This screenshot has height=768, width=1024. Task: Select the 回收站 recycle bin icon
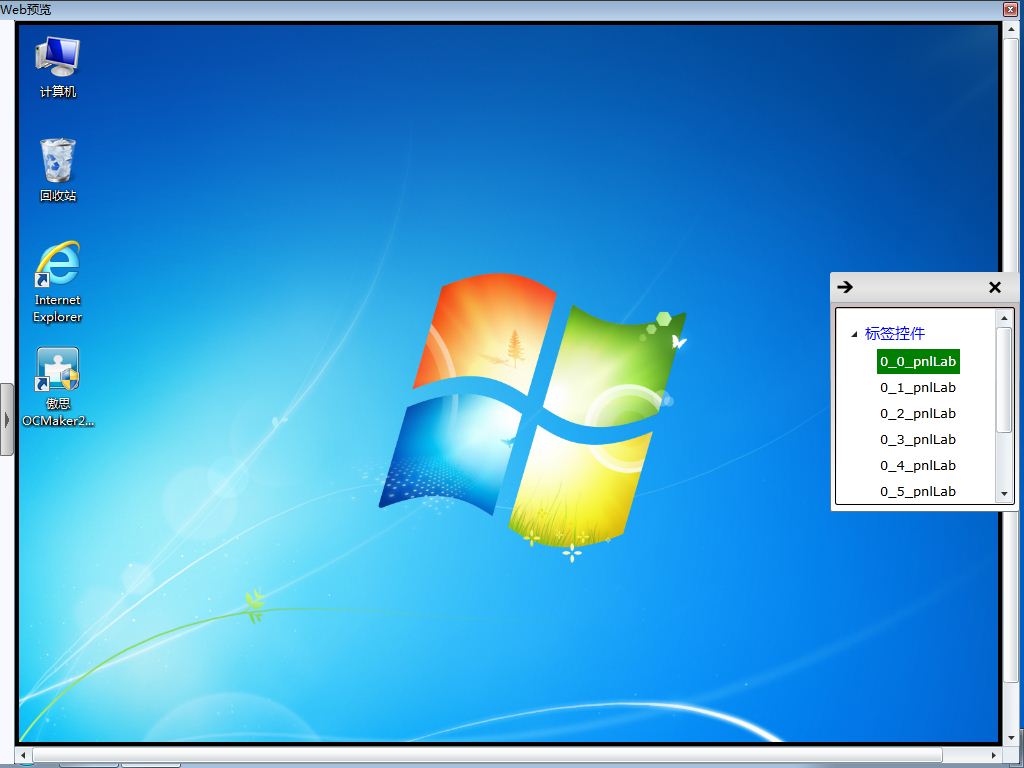(x=57, y=170)
